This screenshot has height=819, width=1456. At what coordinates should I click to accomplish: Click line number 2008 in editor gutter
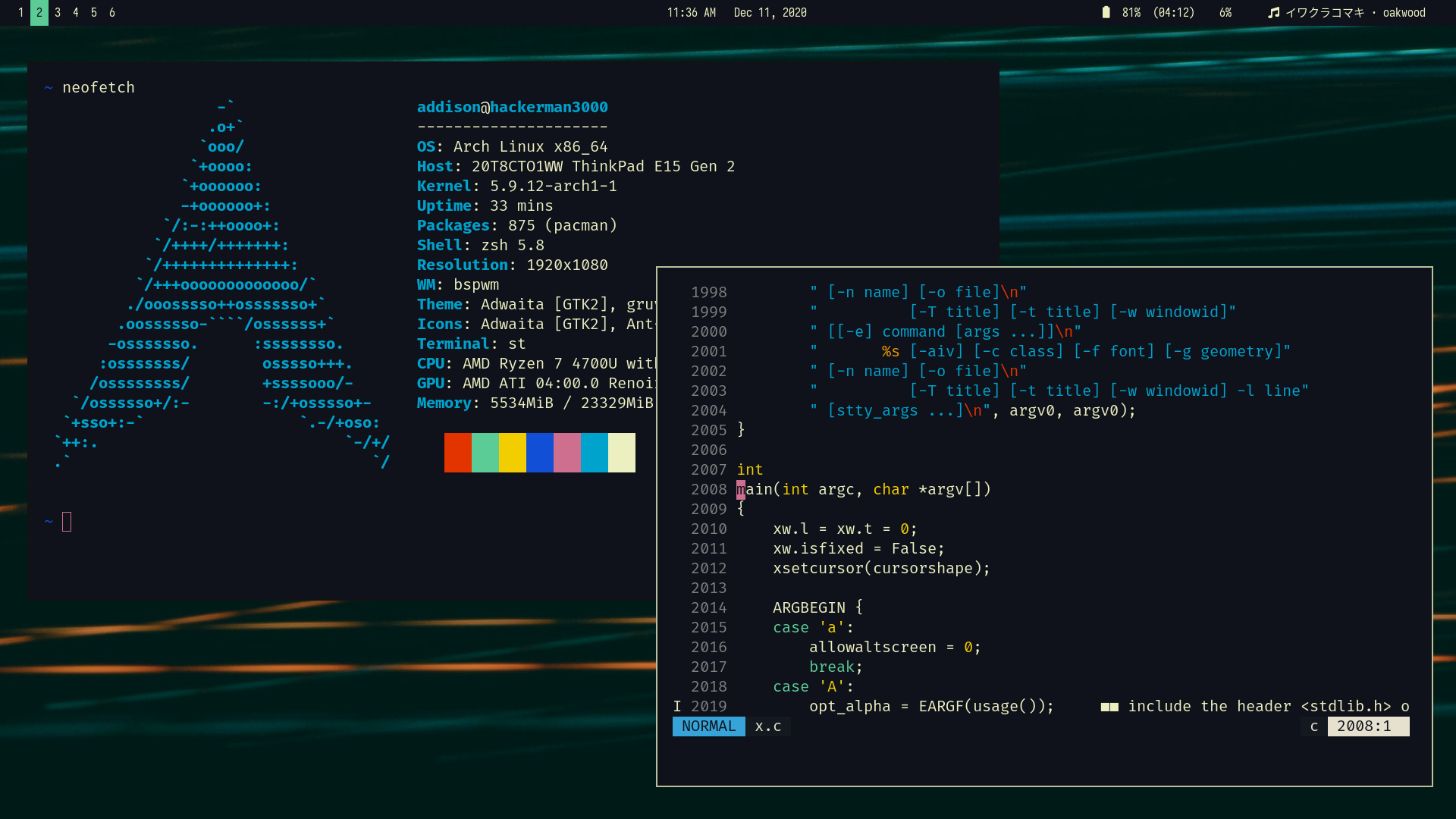tap(708, 489)
